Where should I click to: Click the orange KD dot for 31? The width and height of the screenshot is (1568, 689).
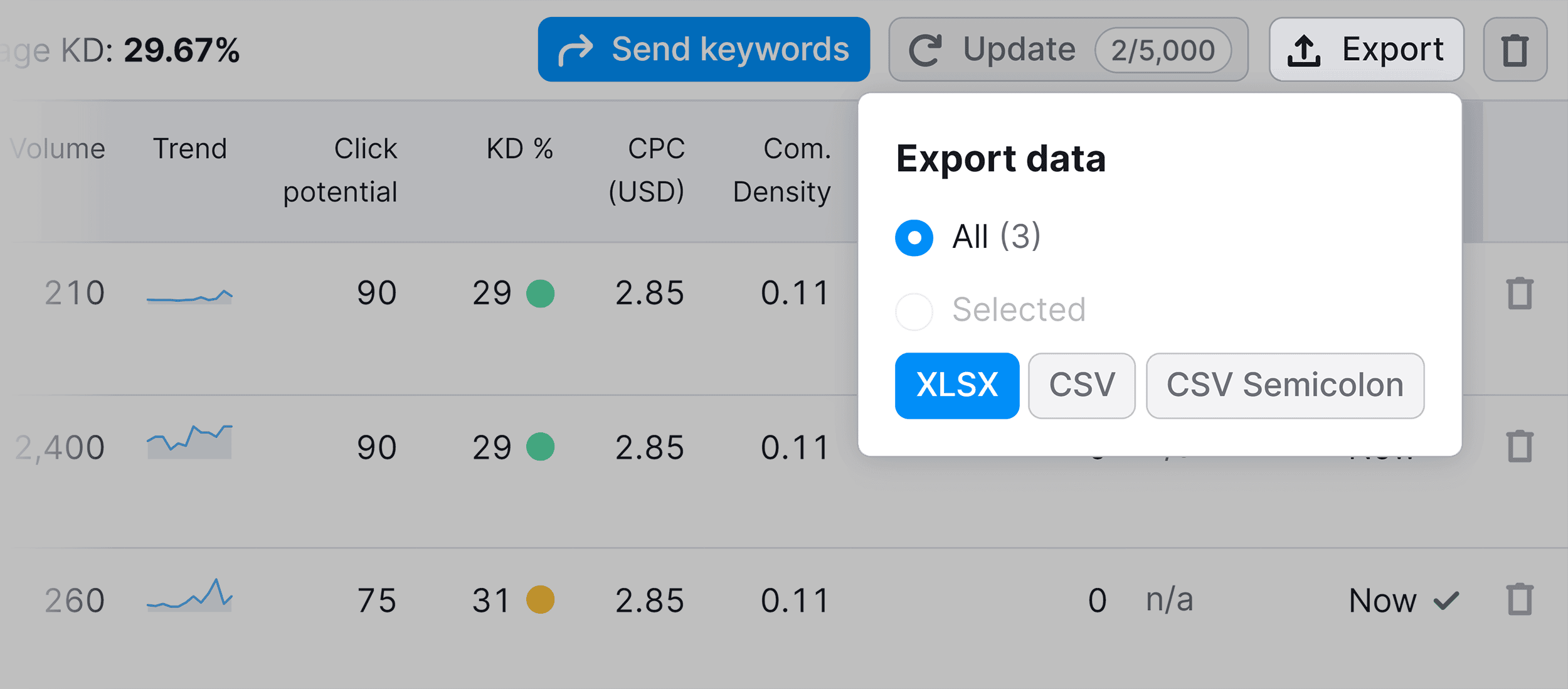click(x=540, y=599)
